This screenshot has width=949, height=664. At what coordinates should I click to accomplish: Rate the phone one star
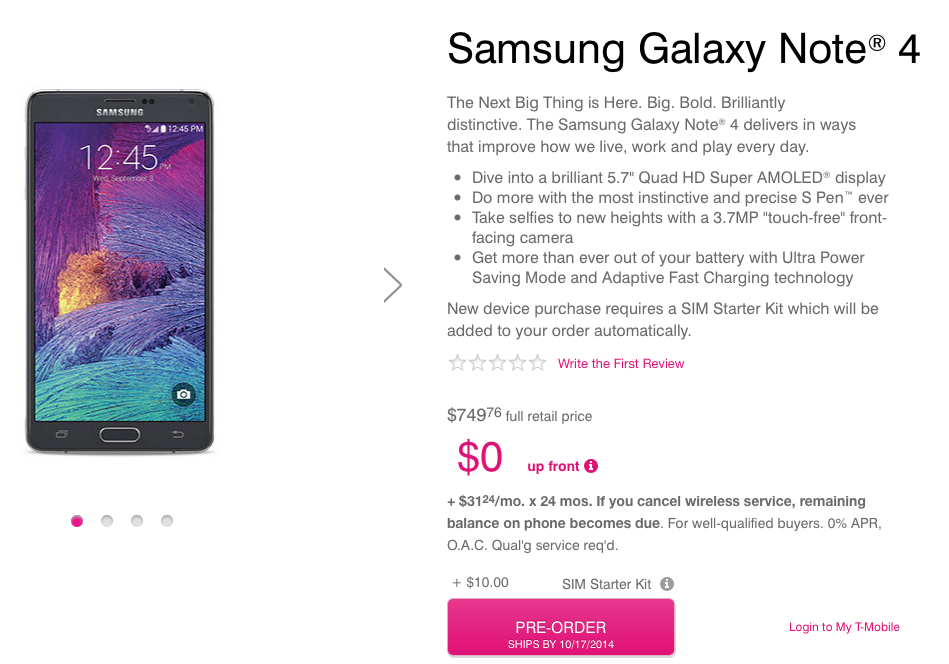click(458, 363)
